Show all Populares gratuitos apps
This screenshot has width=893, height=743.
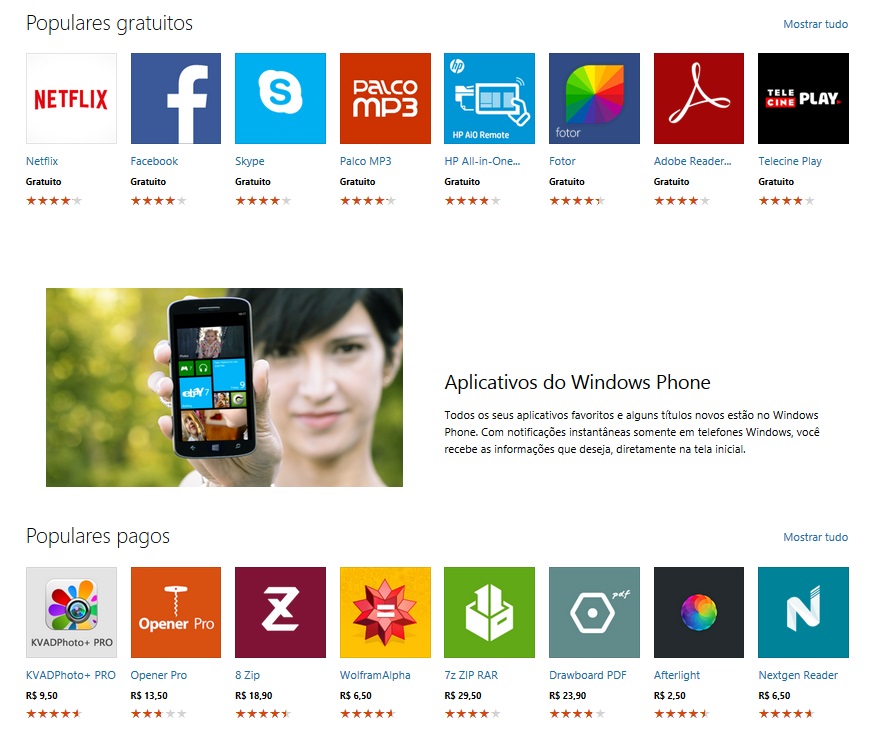pyautogui.click(x=816, y=24)
